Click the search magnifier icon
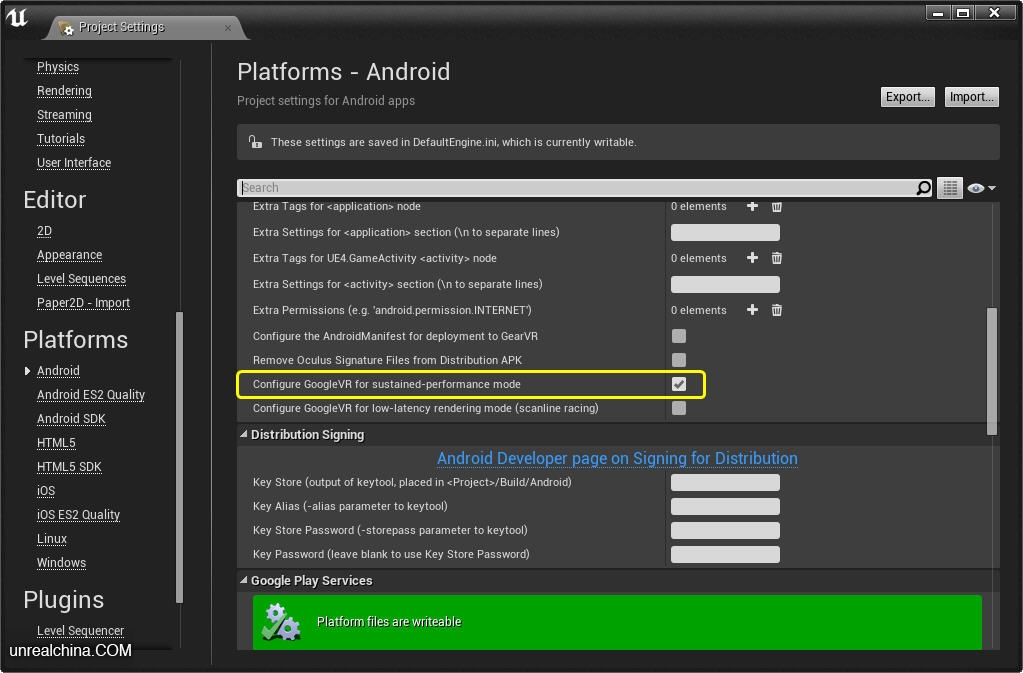The width and height of the screenshot is (1023, 673). click(x=923, y=188)
